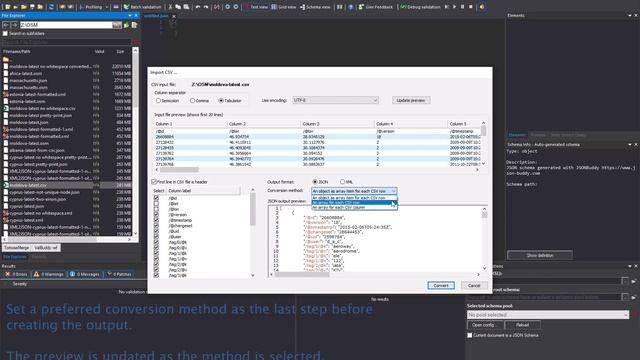The image size is (640, 360).
Task: Toggle the /@id column checkbox
Action: pyautogui.click(x=156, y=198)
